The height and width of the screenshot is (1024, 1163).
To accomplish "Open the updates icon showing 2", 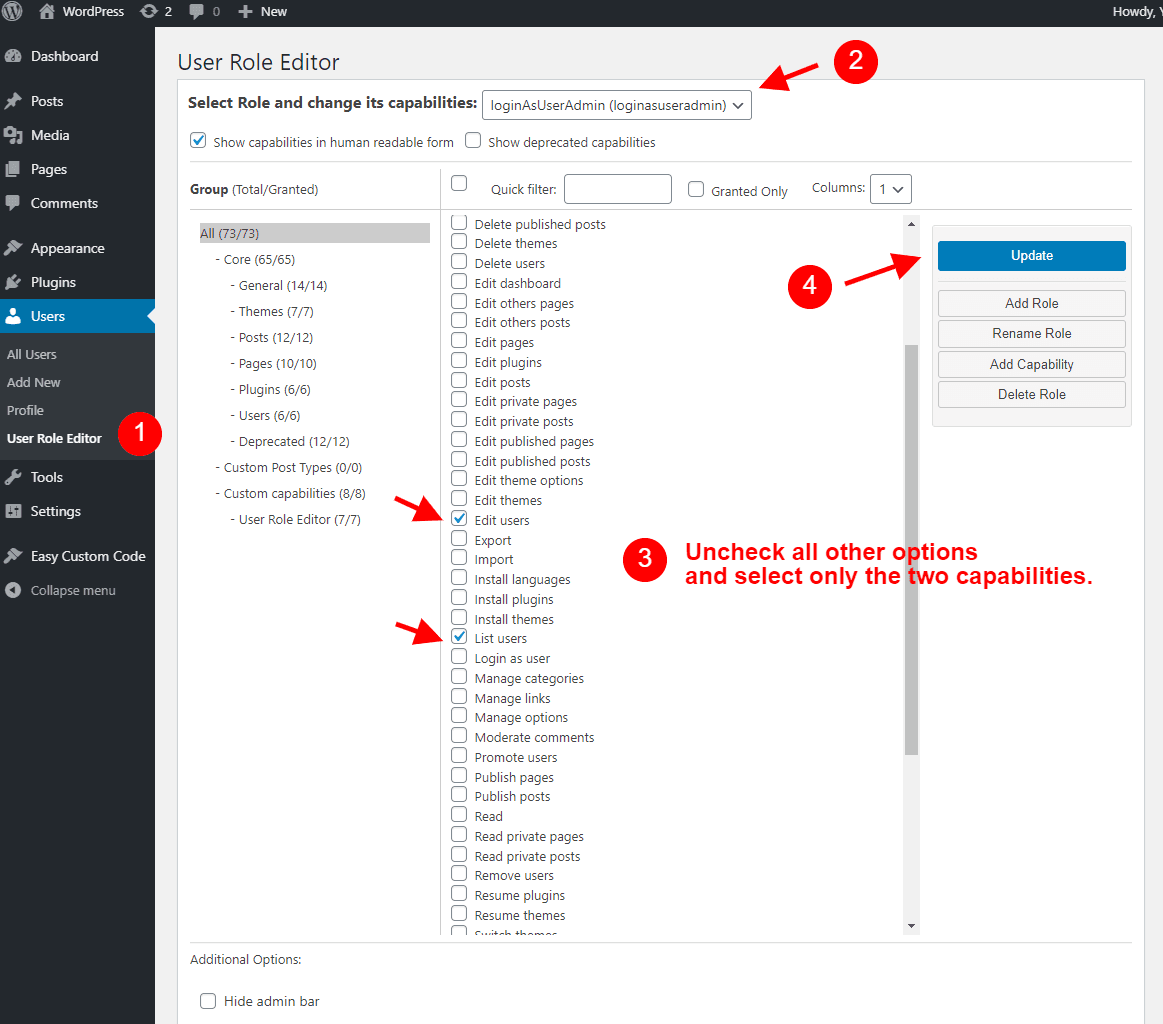I will click(x=149, y=11).
